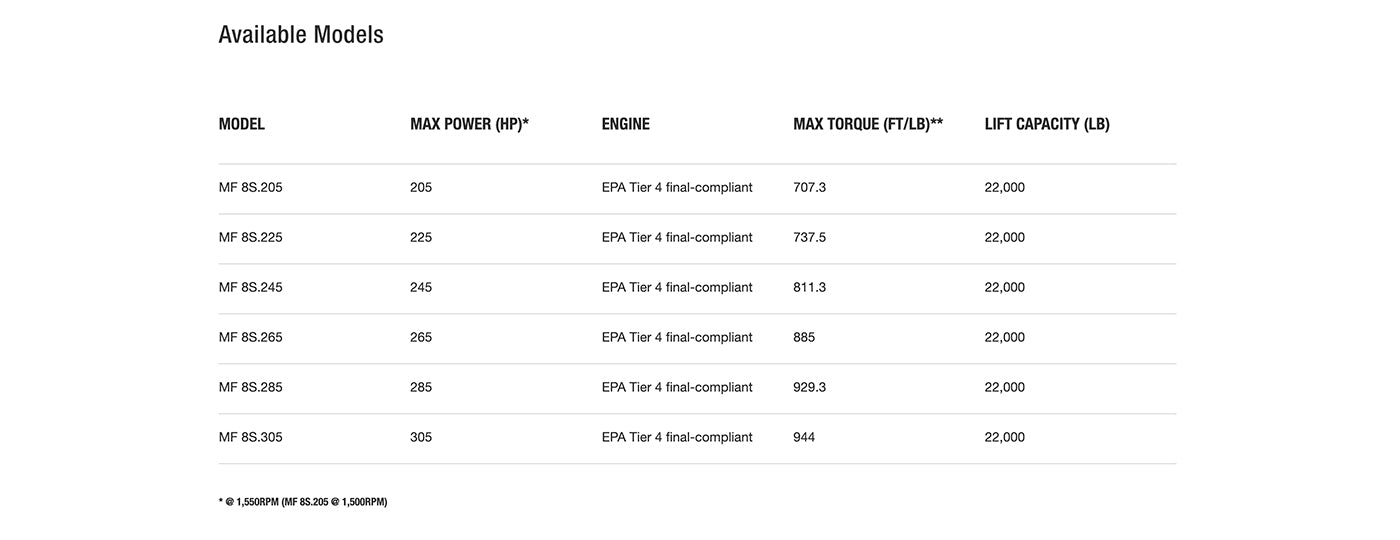
Task: Click the 944 torque value
Action: point(804,438)
